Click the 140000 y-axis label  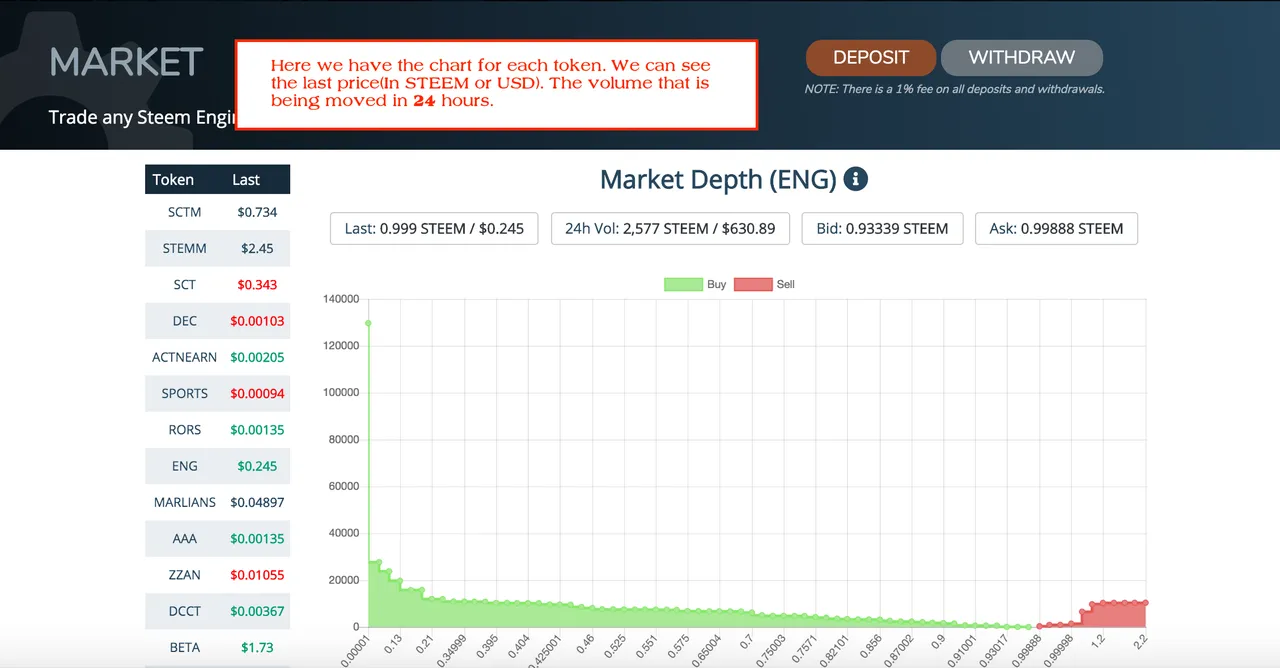[341, 299]
